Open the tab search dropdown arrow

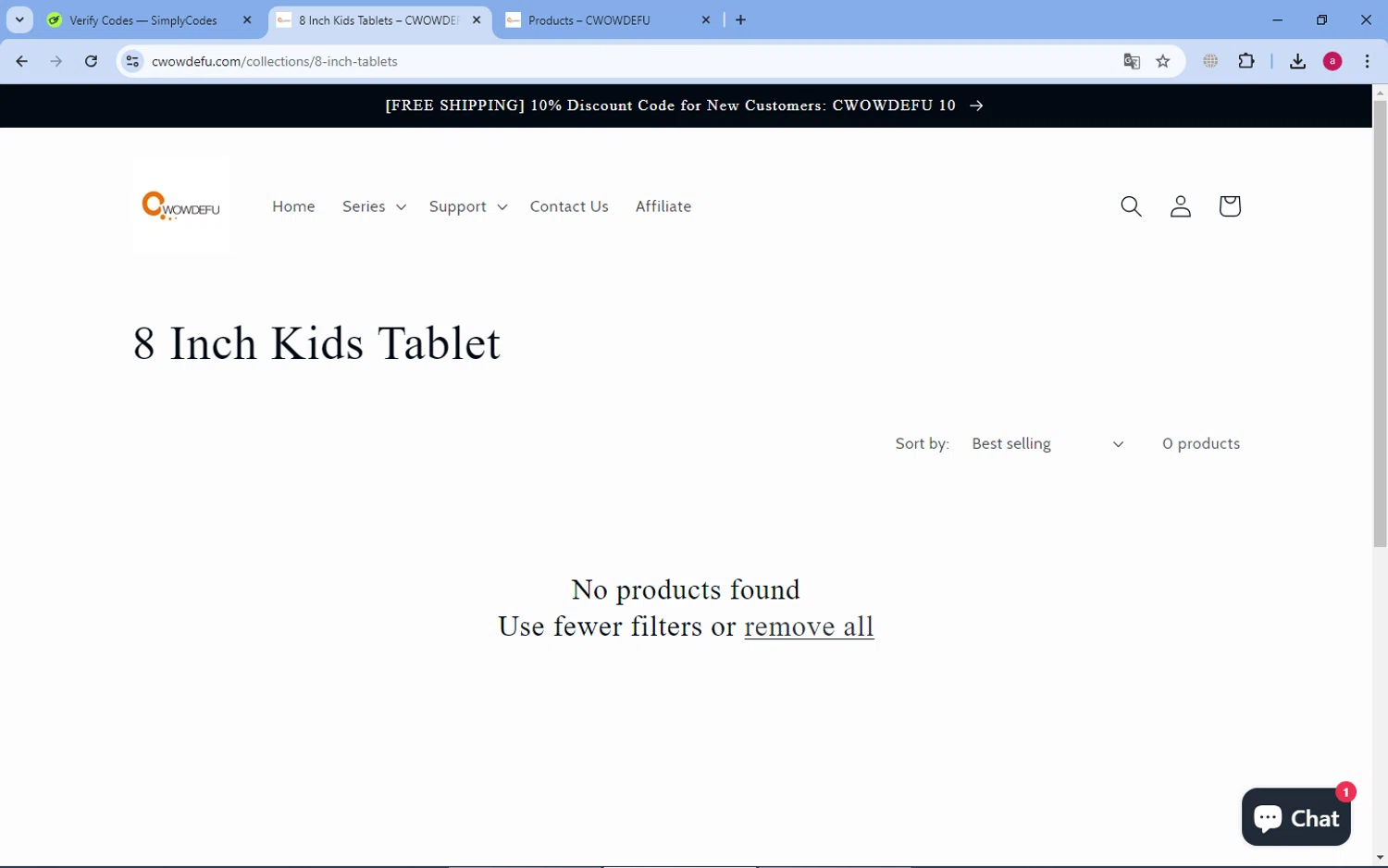click(x=19, y=19)
